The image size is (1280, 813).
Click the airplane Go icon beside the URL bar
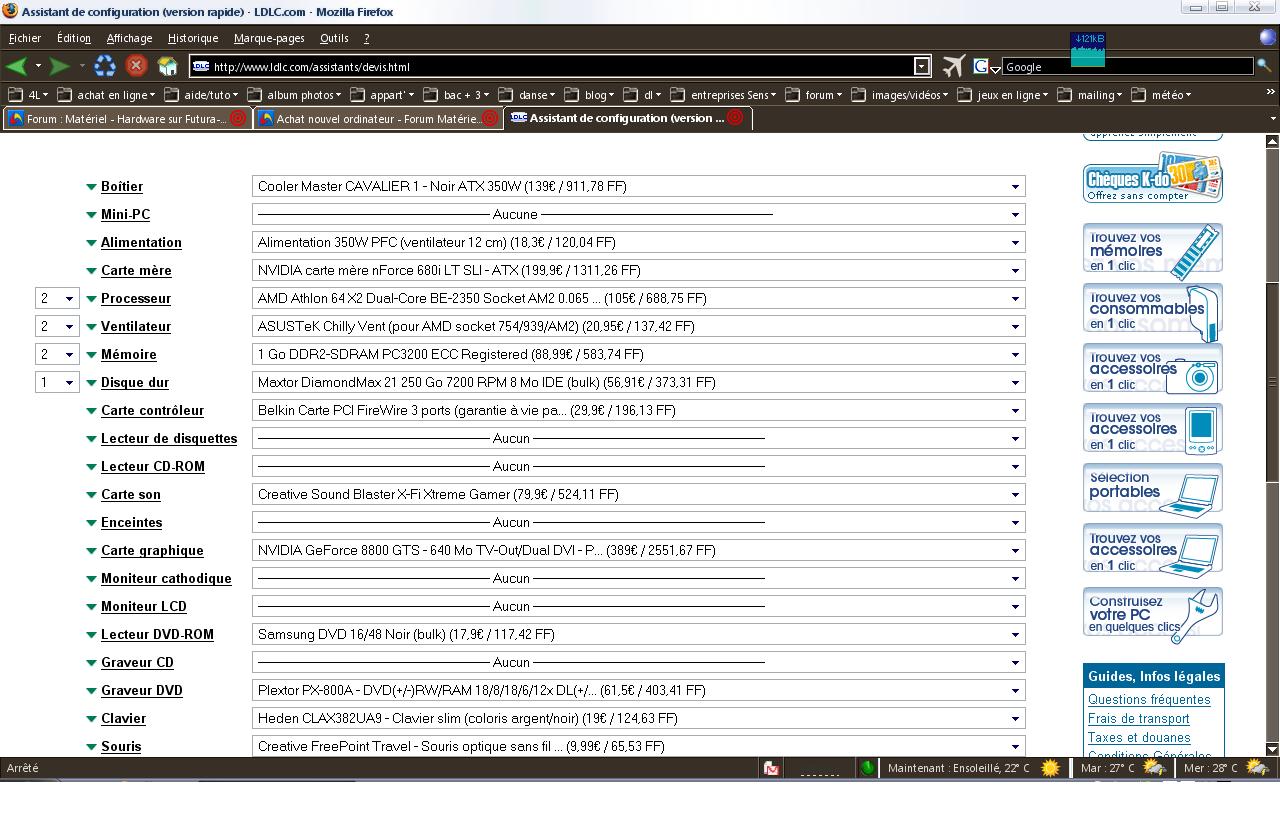coord(954,66)
